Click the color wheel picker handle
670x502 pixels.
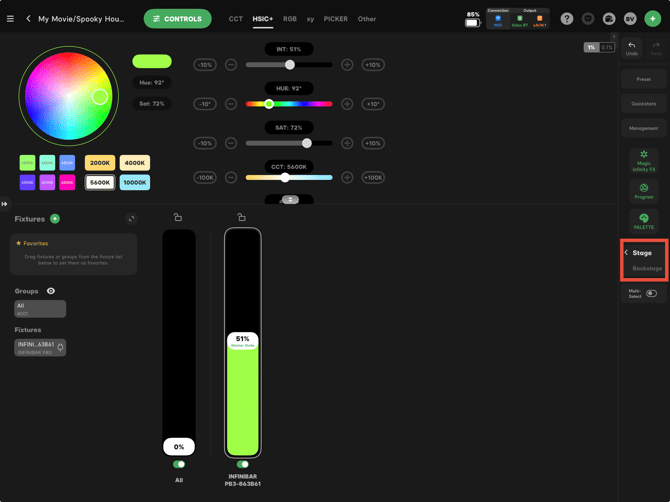[100, 97]
